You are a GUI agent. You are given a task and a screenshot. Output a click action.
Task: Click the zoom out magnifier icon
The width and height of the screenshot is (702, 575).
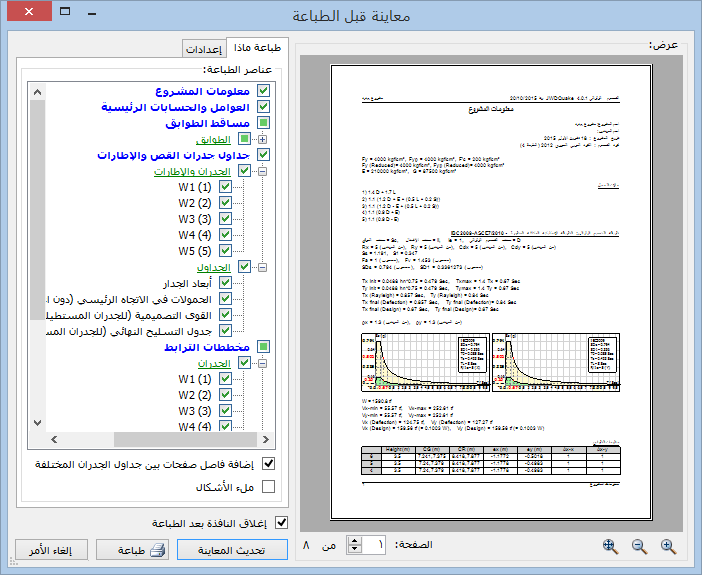tap(640, 546)
